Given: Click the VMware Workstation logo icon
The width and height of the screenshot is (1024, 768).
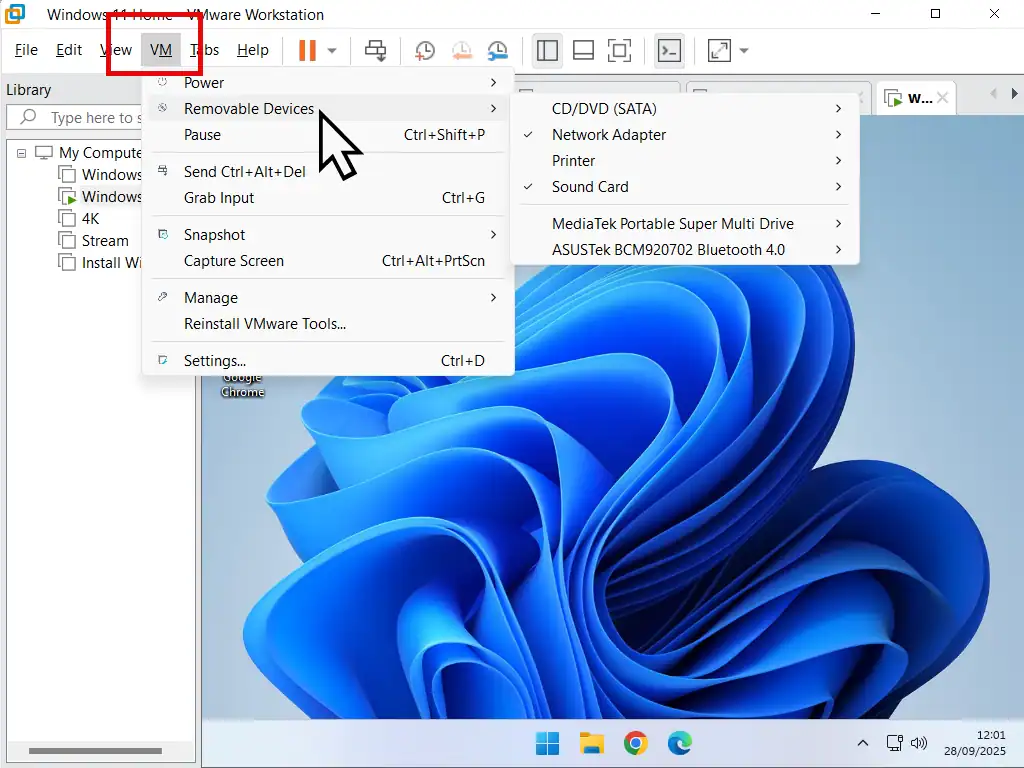Looking at the screenshot, I should (x=14, y=13).
